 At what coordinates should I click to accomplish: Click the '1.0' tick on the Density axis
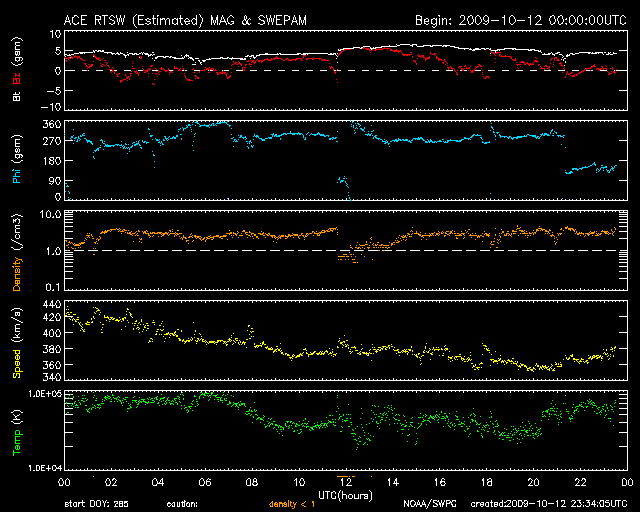[x=53, y=252]
